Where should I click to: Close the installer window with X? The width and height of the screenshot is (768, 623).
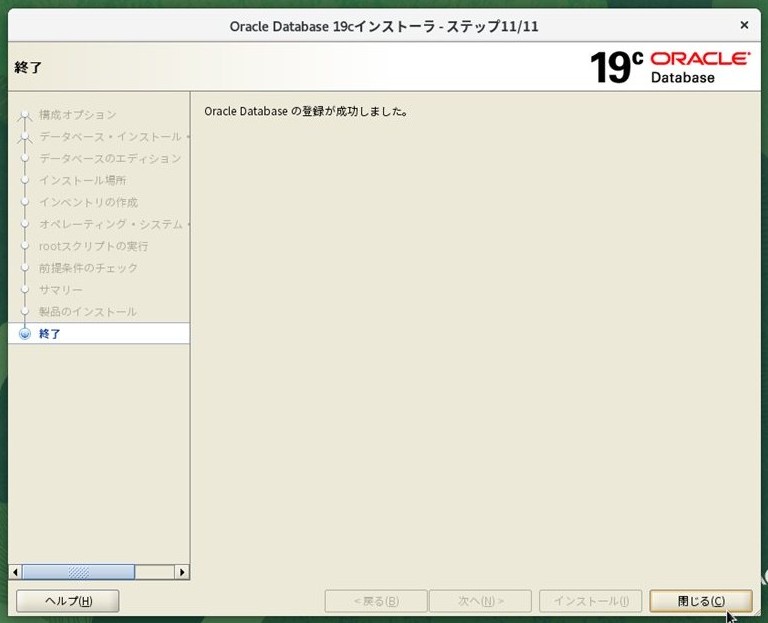[744, 25]
